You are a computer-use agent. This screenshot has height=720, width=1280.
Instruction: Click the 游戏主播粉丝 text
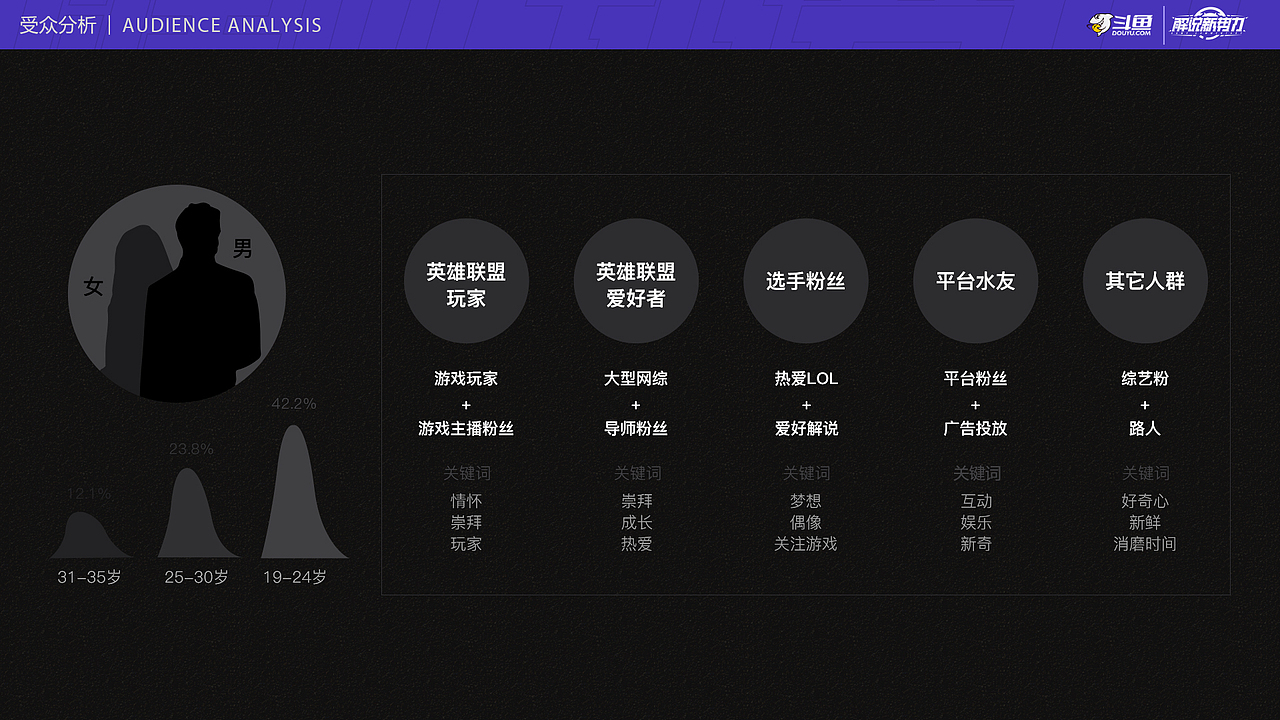coord(466,428)
